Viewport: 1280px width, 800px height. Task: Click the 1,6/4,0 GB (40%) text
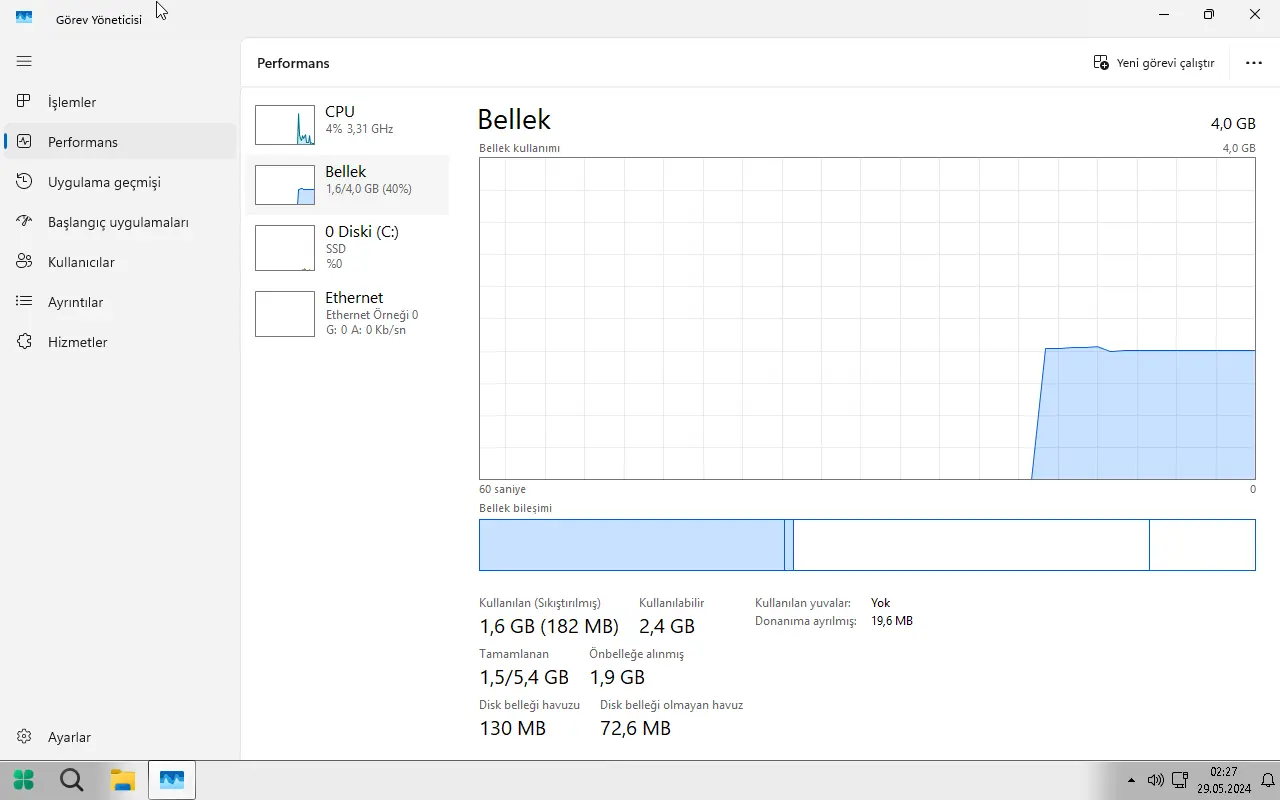click(x=368, y=189)
